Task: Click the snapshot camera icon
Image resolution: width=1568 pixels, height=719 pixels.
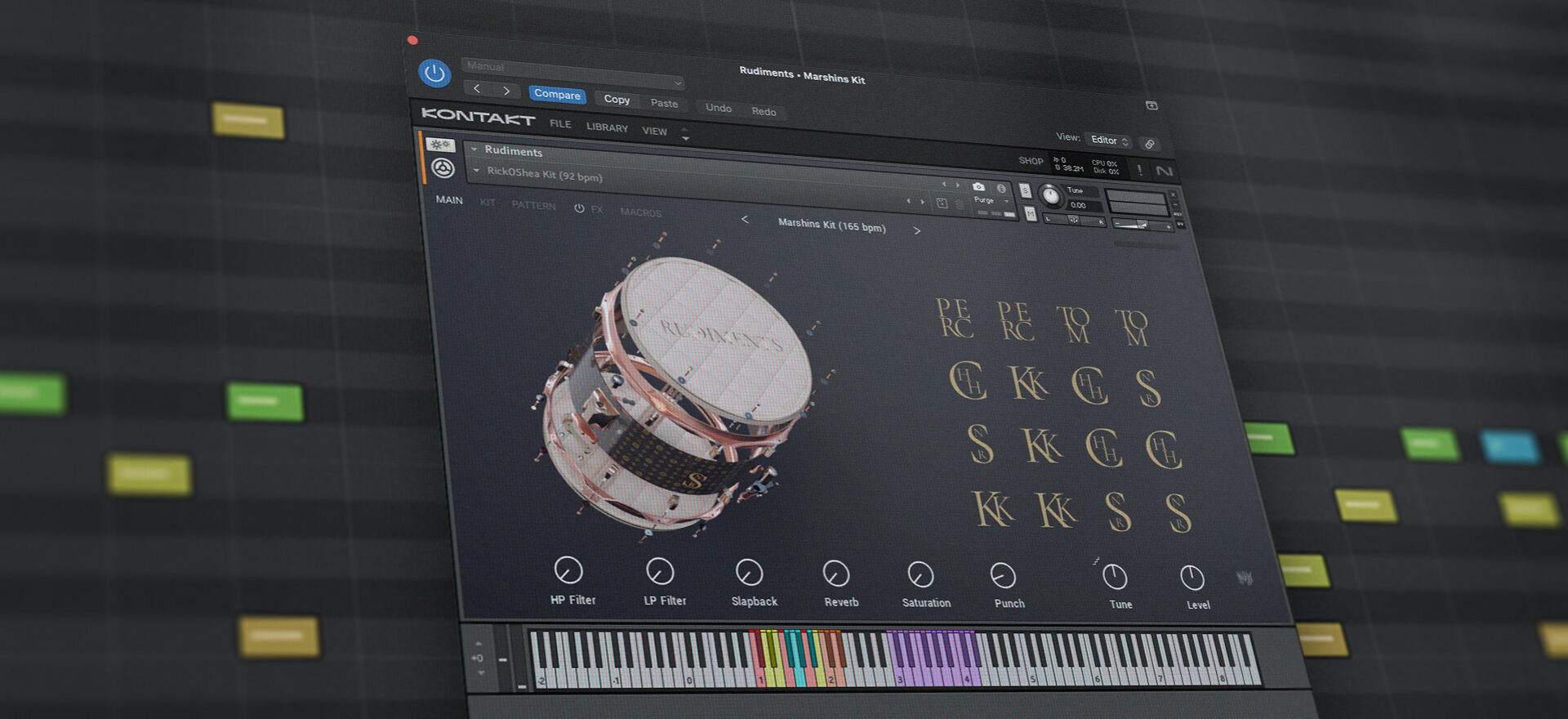Action: coord(978,187)
